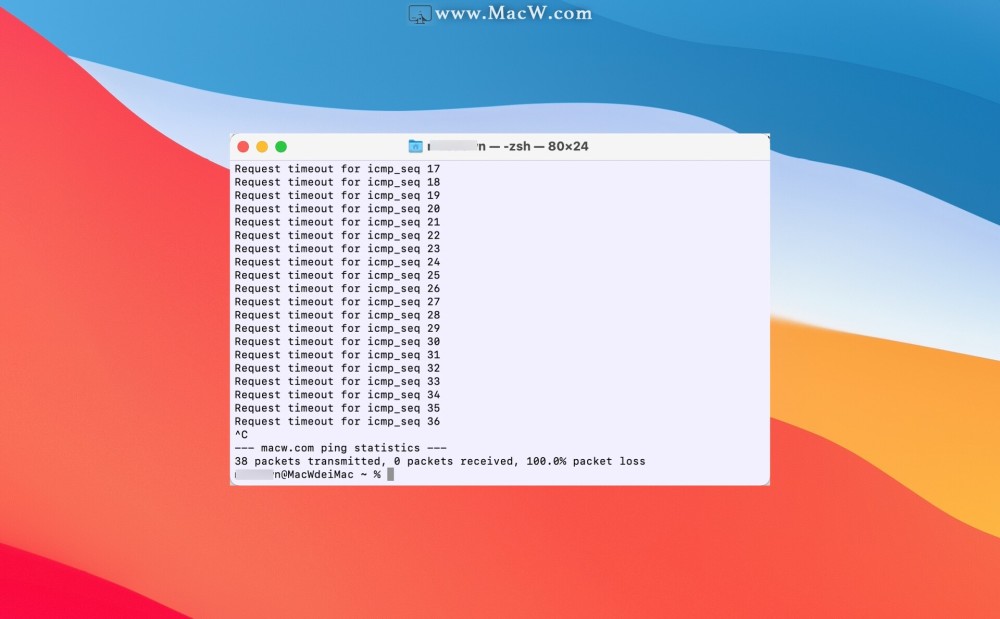Click the line 'Request timeout for icmp_seq 22'
Screen dimensions: 1000x619
(x=337, y=235)
